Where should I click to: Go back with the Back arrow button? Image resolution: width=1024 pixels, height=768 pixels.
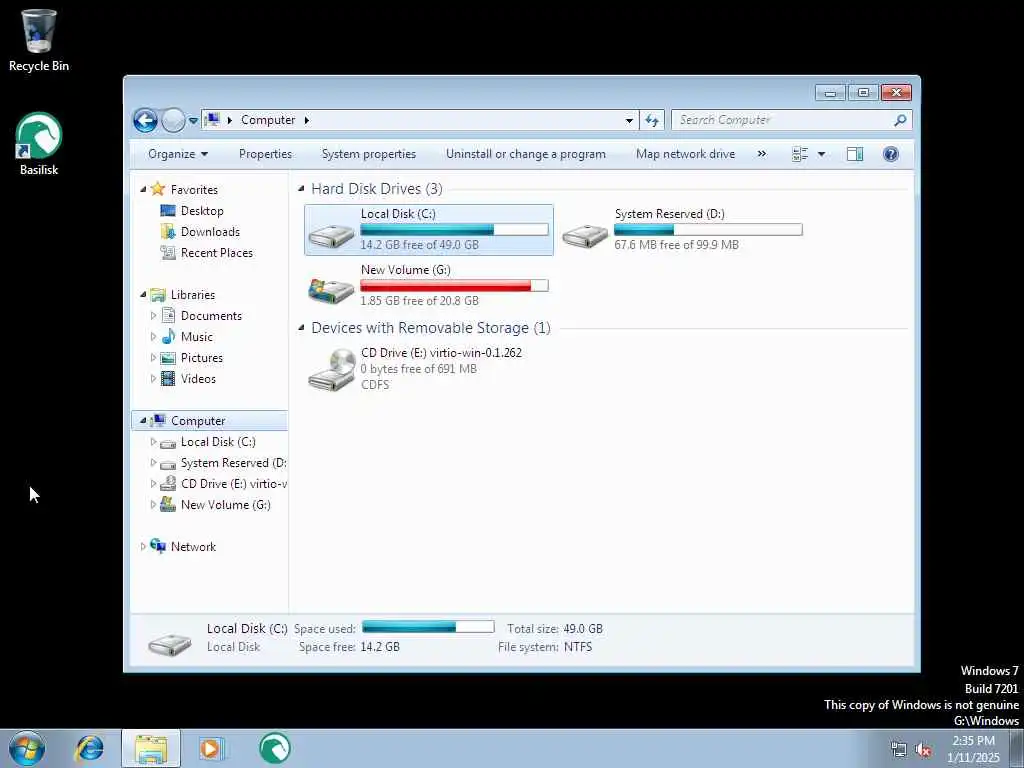point(145,120)
